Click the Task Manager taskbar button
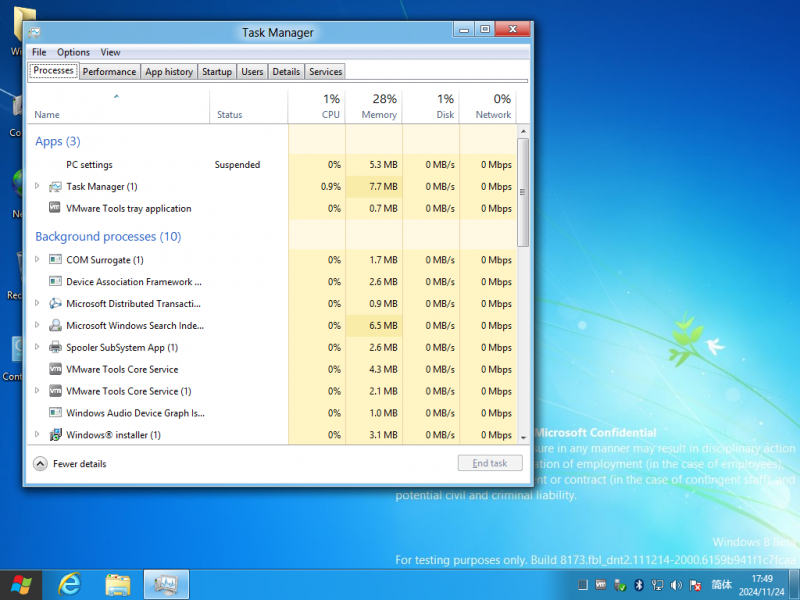The height and width of the screenshot is (600, 800). coord(166,585)
